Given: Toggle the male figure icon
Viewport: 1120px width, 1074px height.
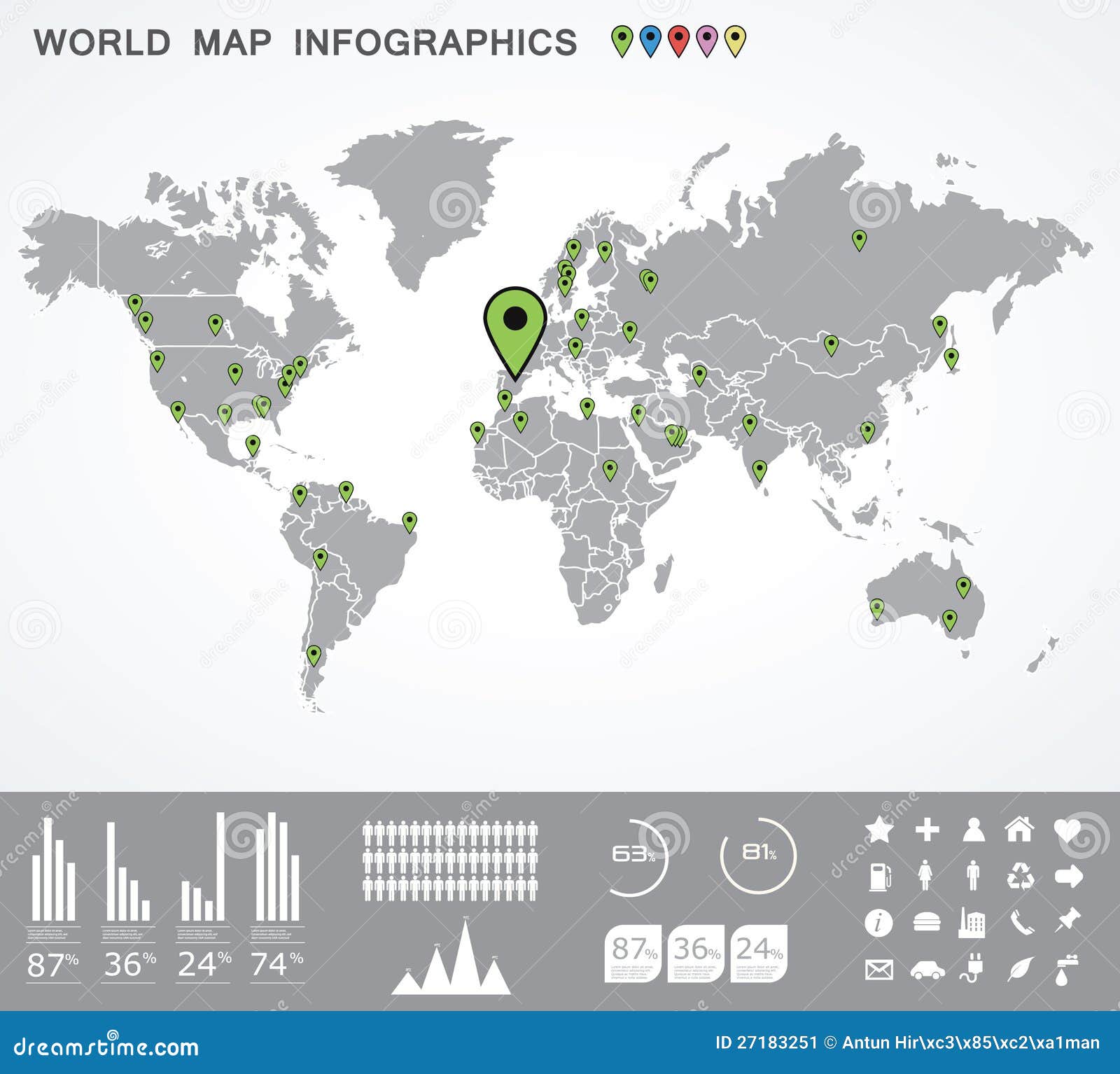Looking at the screenshot, I should click(x=973, y=874).
